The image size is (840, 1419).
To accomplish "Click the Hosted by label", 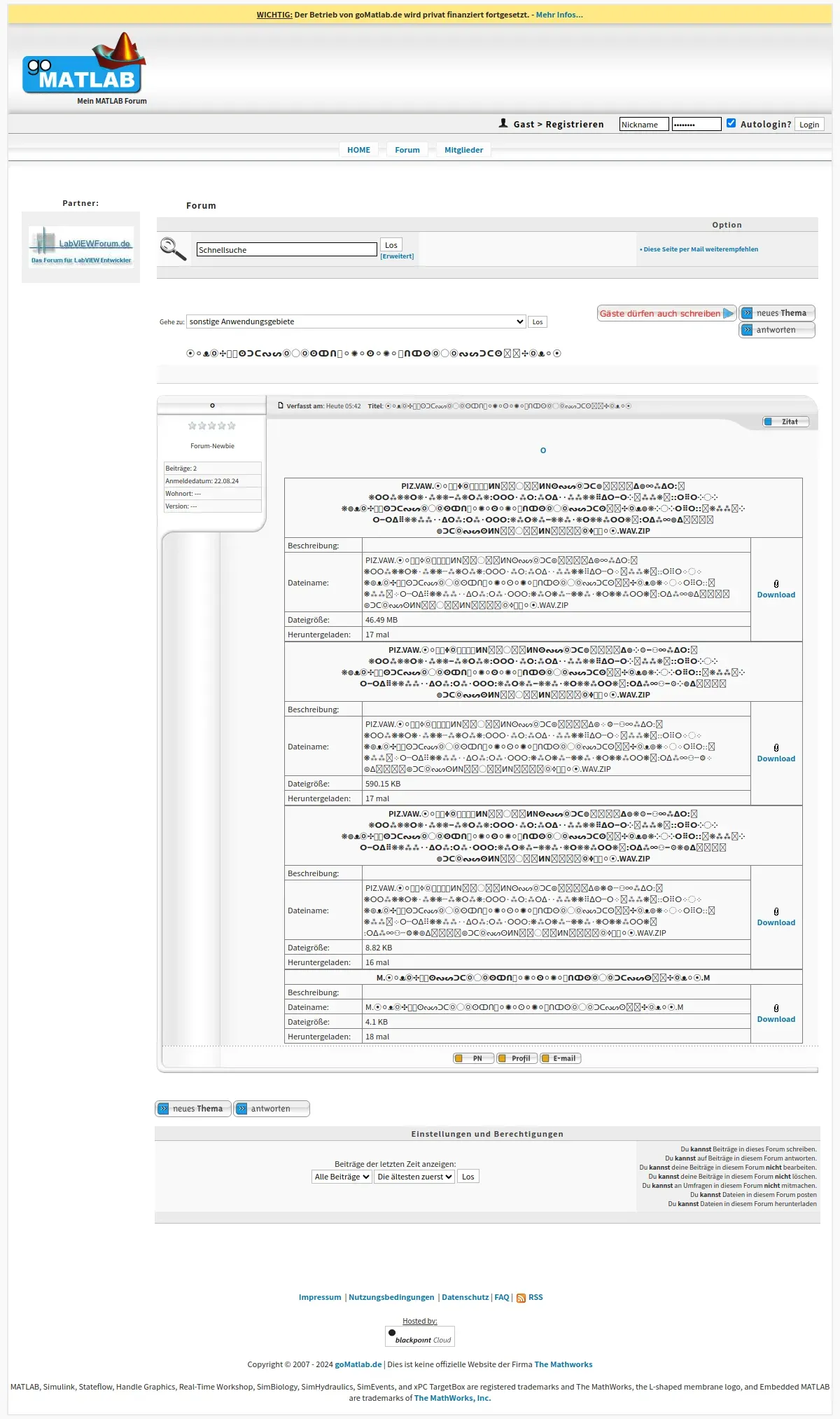I will (420, 1321).
